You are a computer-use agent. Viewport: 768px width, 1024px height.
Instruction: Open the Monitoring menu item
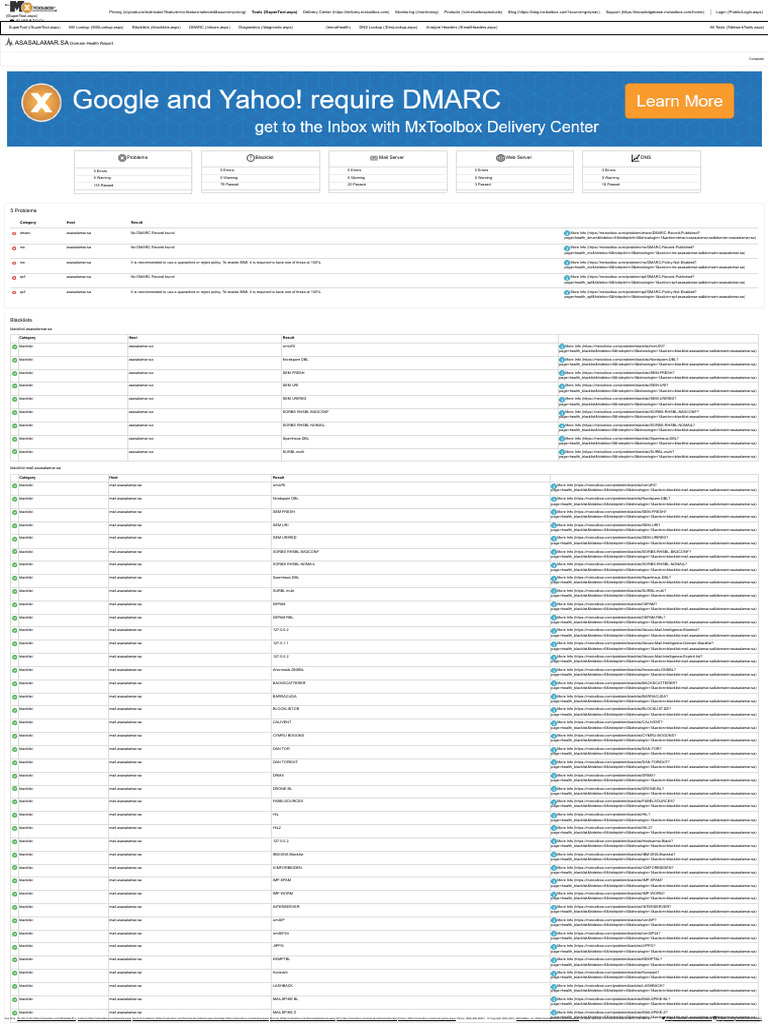416,12
